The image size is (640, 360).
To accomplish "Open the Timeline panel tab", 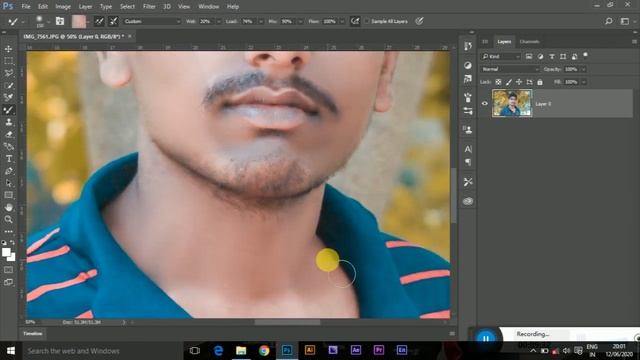I will (x=33, y=333).
